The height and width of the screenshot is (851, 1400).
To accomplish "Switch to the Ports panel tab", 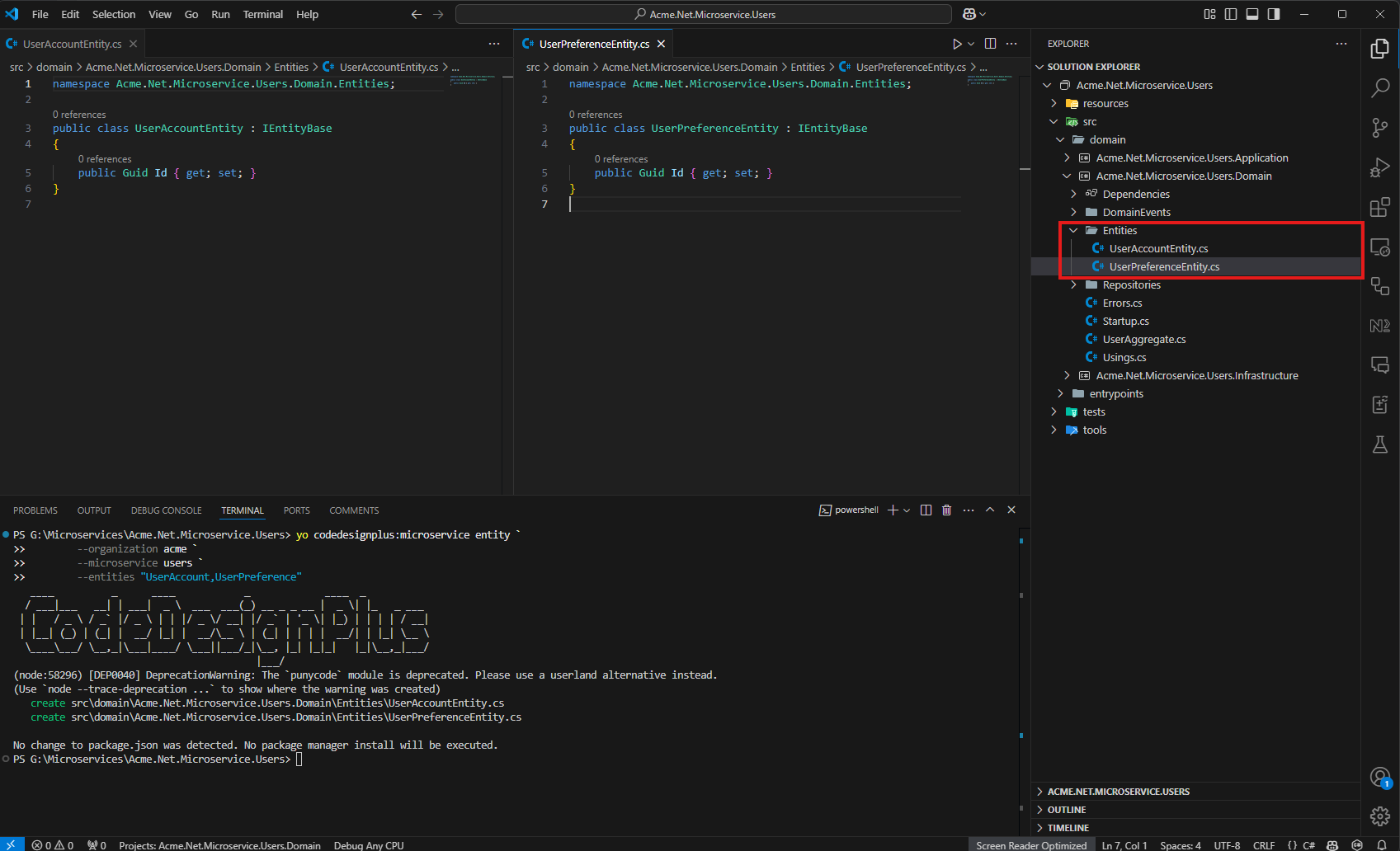I will point(296,510).
